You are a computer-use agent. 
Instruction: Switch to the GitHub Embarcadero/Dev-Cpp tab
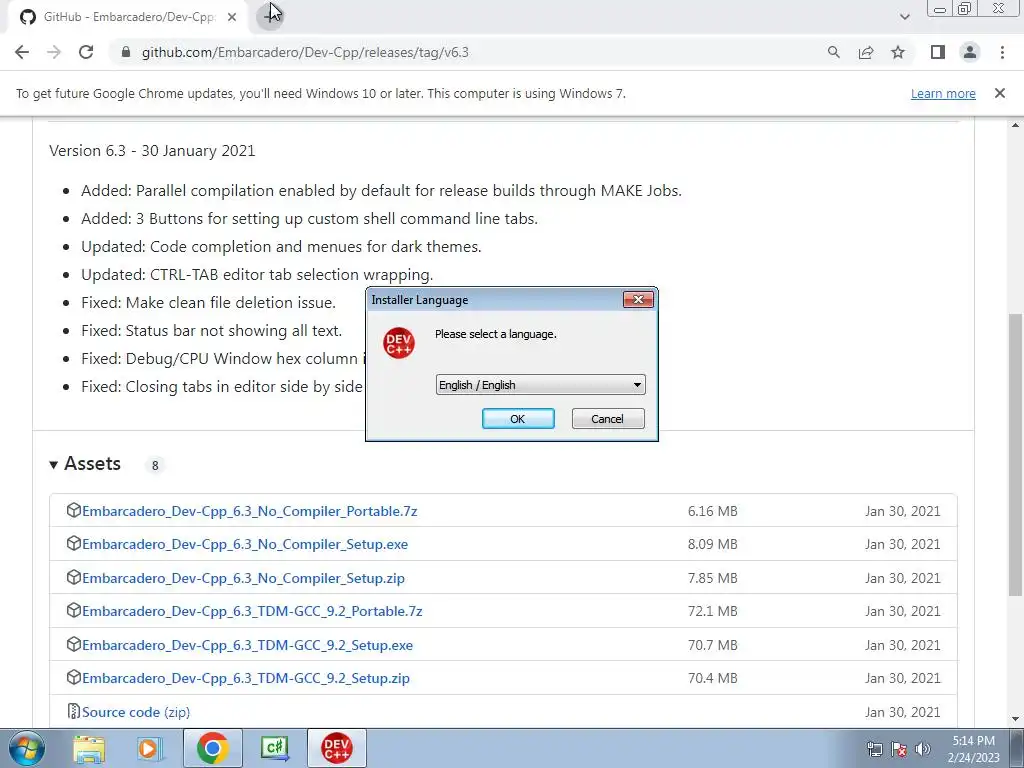pyautogui.click(x=127, y=17)
